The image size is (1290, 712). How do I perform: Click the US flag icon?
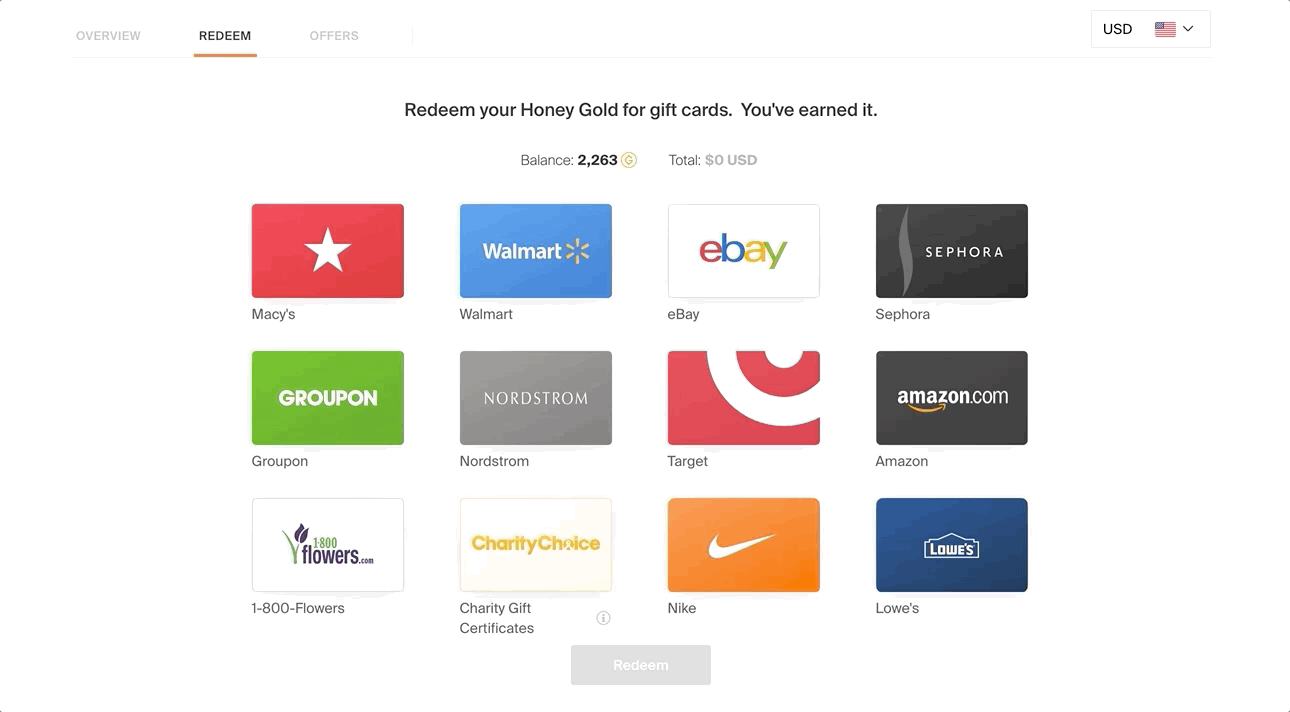(1165, 29)
